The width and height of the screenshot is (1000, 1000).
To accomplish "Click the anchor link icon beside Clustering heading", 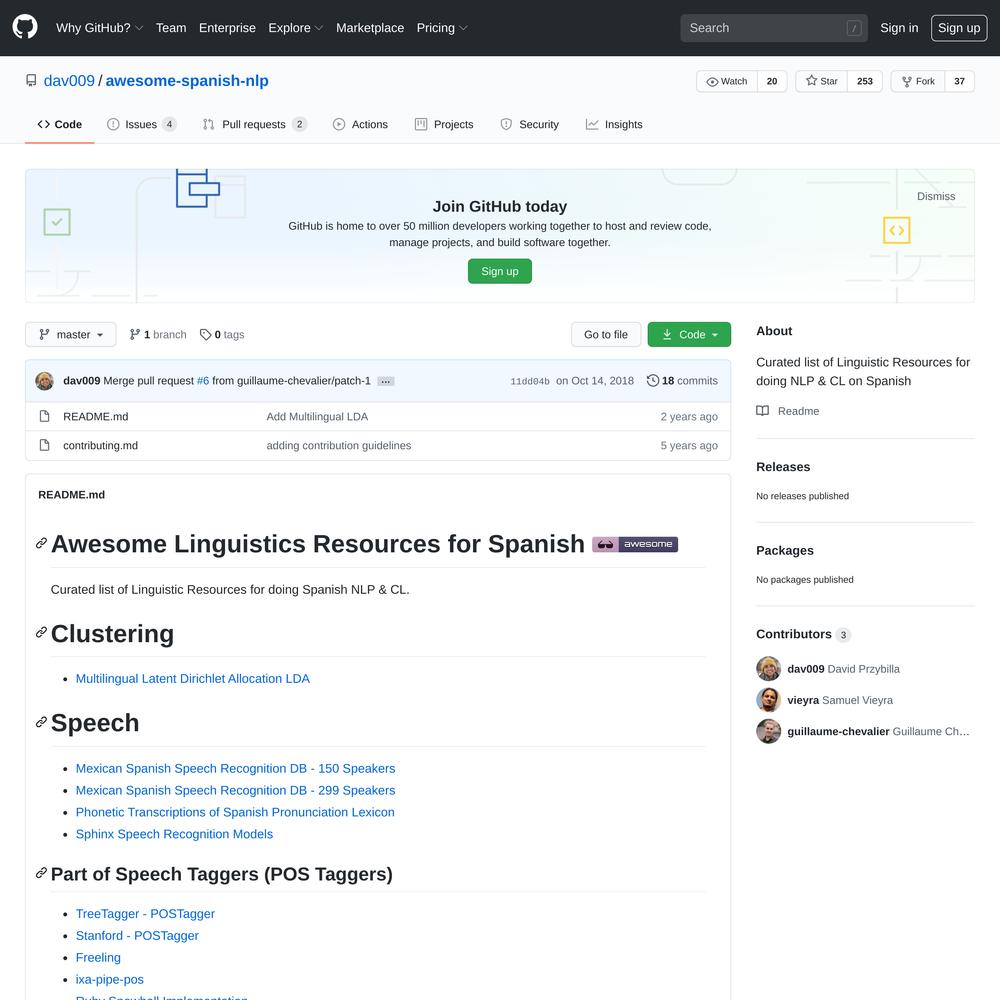I will tap(41, 633).
